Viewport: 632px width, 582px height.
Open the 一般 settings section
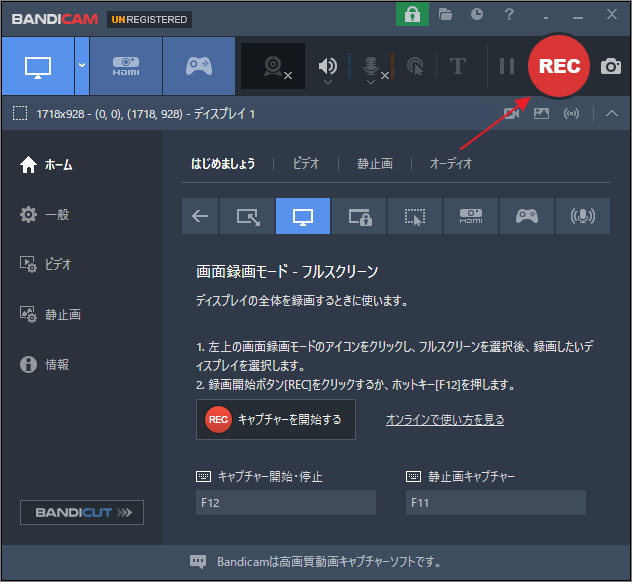click(44, 214)
